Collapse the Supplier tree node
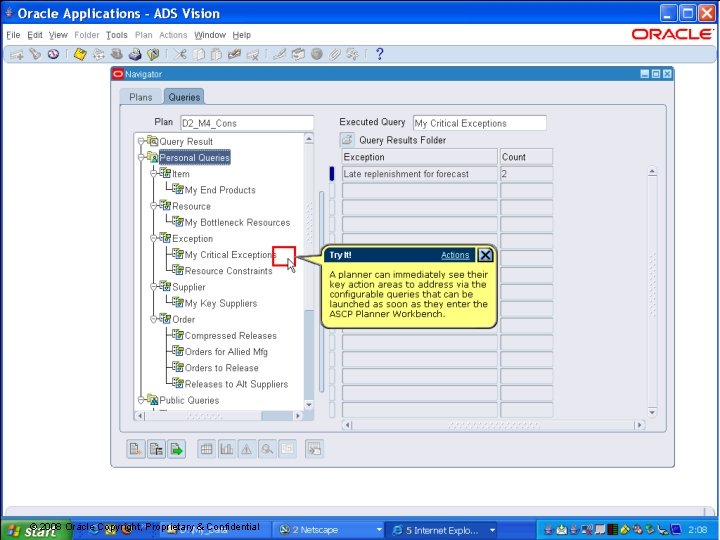The height and width of the screenshot is (540, 720). (x=154, y=287)
